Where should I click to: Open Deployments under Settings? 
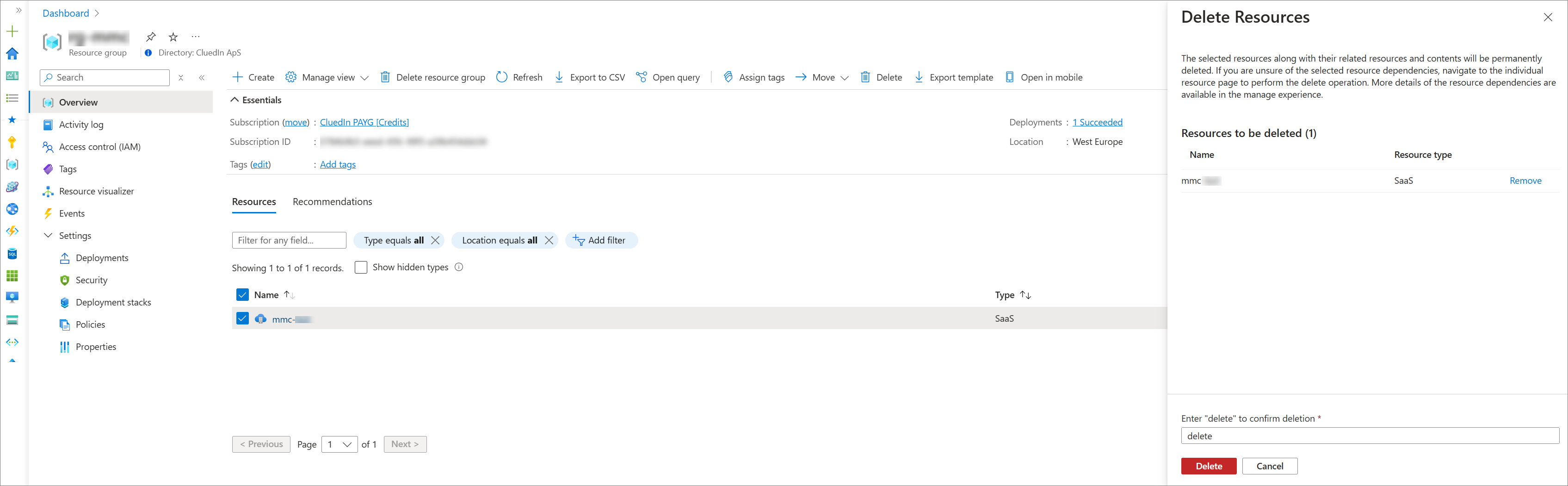[x=102, y=258]
